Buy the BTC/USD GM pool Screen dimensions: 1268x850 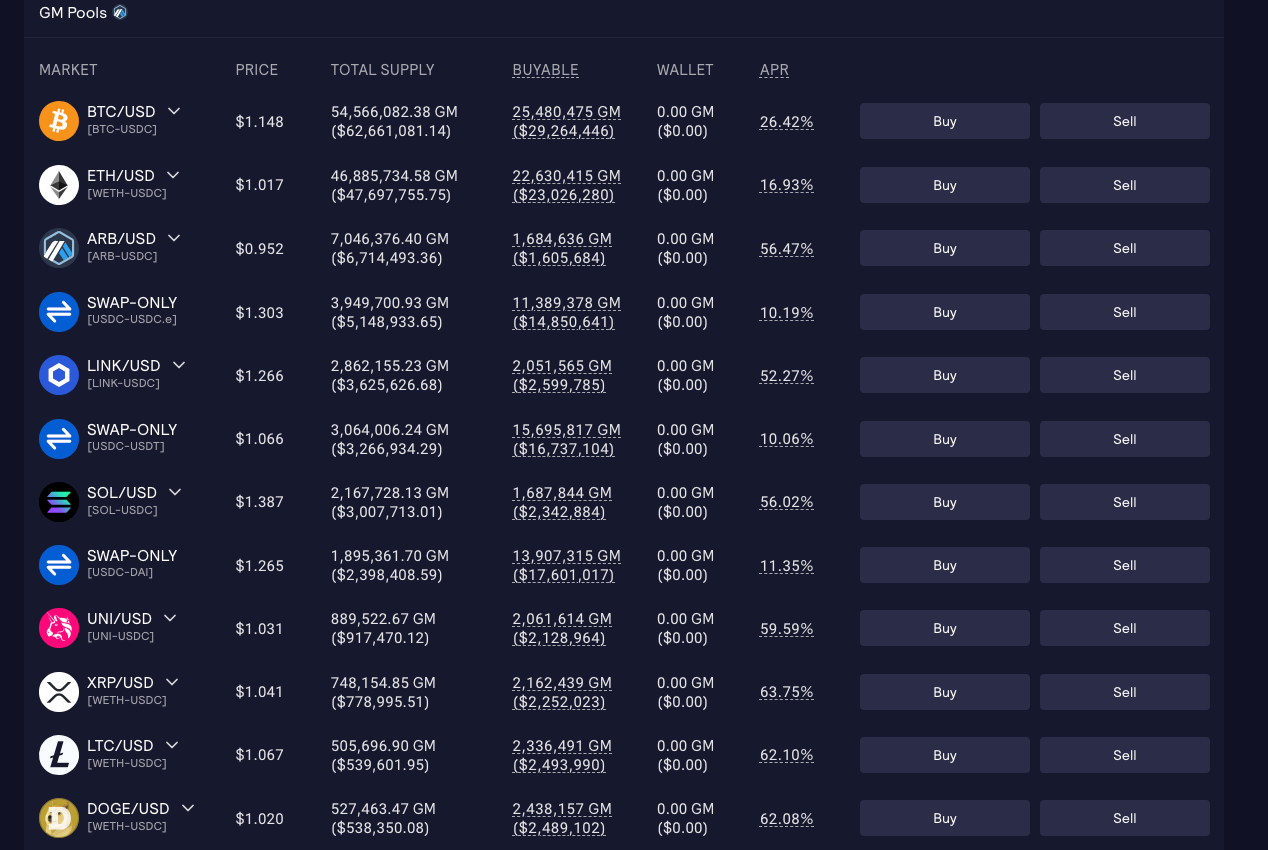[x=944, y=121]
